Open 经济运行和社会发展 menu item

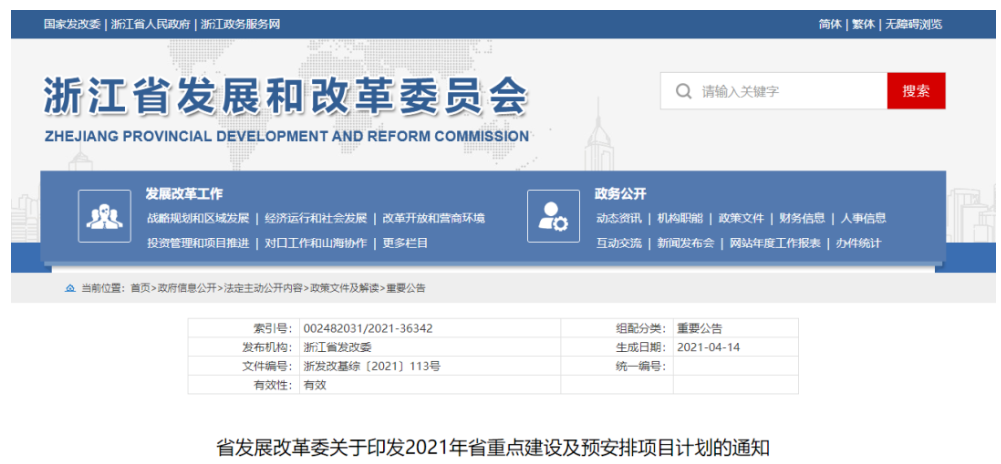(315, 218)
